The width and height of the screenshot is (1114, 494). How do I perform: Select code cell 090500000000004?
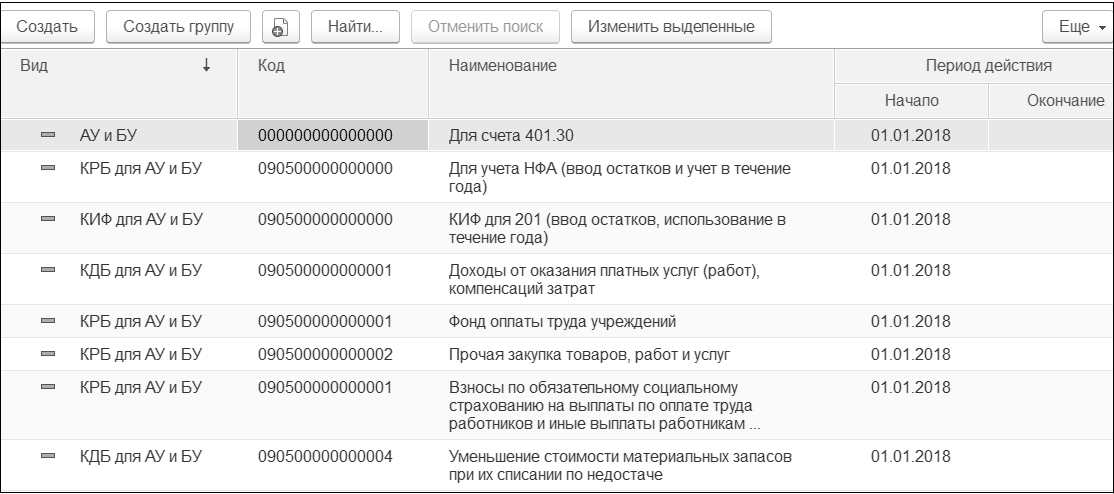[x=325, y=457]
